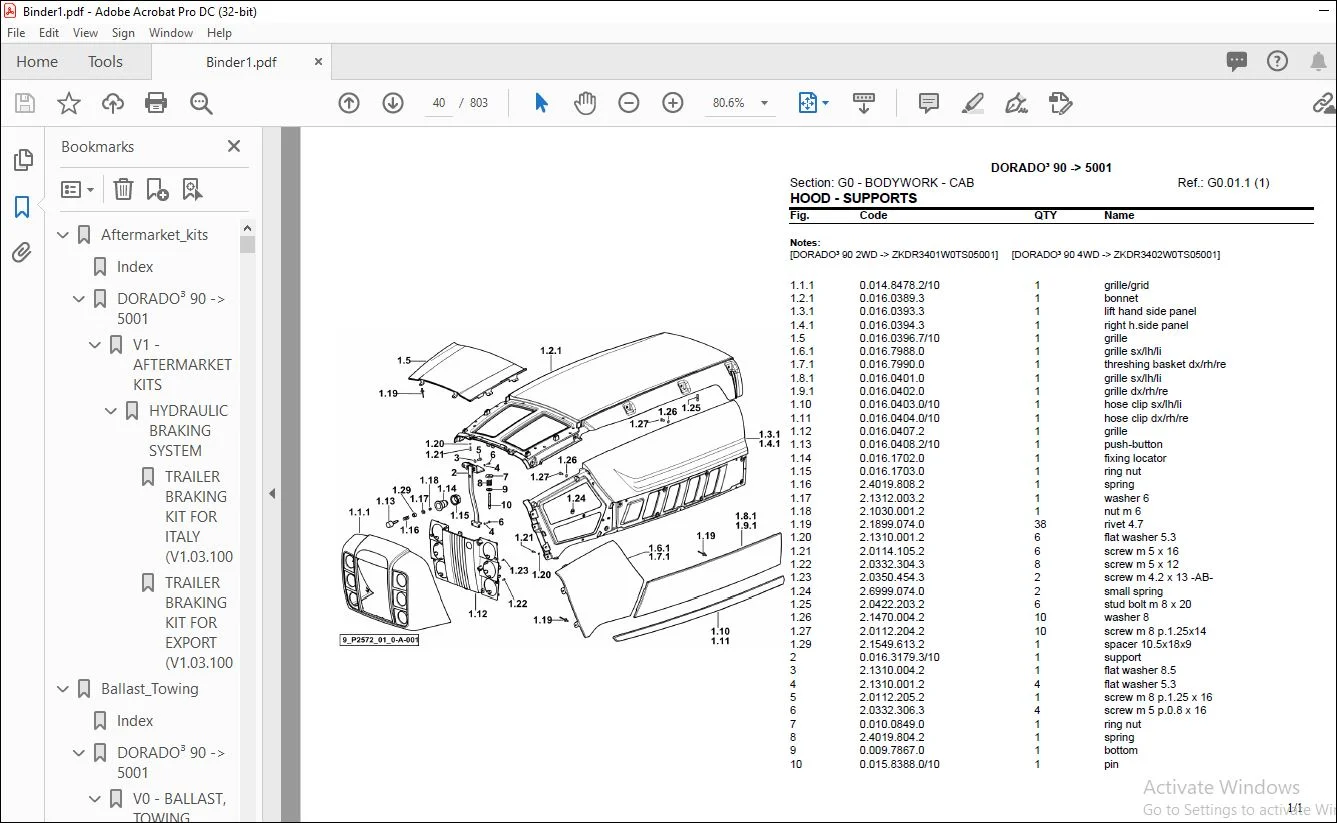Collapse the navigation pane with the arrow
The image size is (1337, 823).
click(272, 493)
